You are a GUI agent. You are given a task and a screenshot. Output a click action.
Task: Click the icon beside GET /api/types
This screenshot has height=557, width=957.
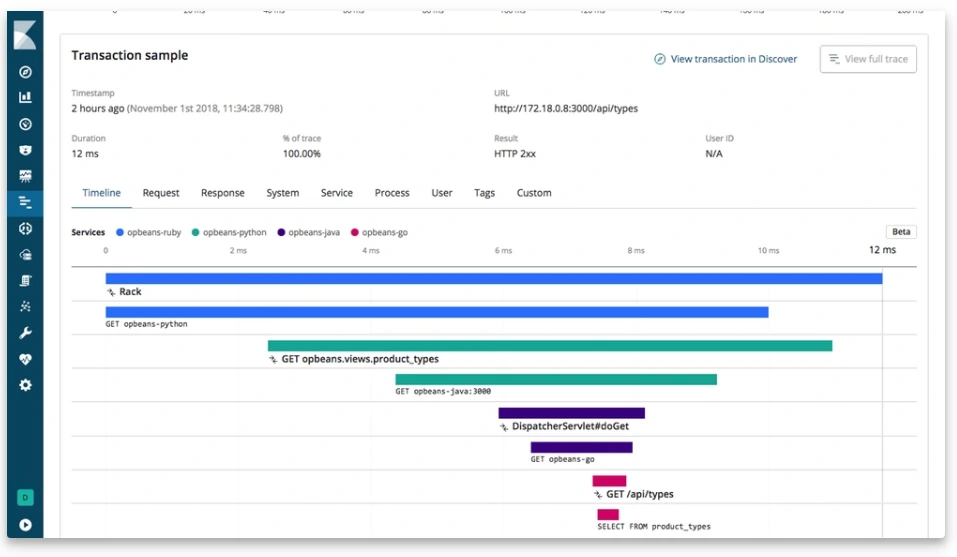point(598,495)
